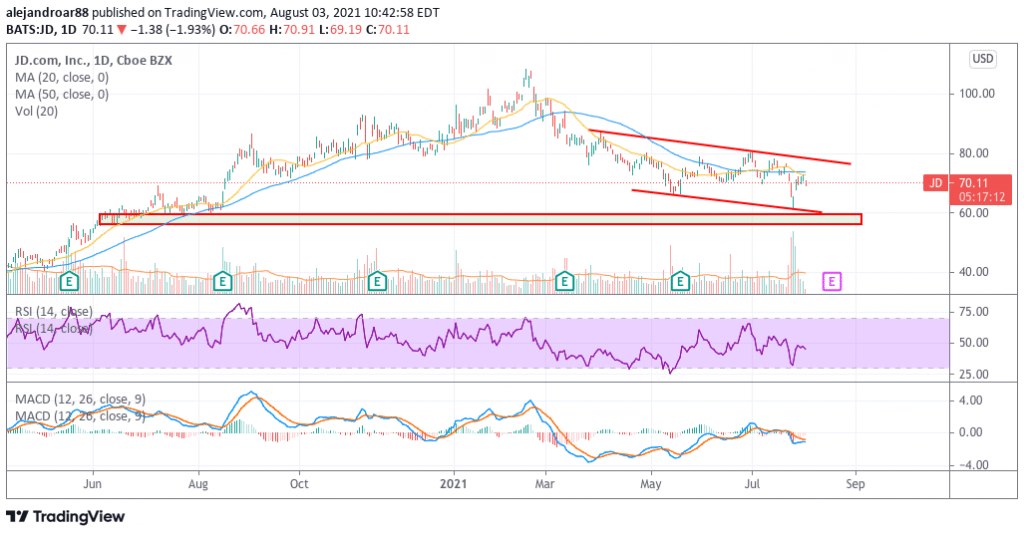Click the 4.00 MACD axis label

click(970, 400)
